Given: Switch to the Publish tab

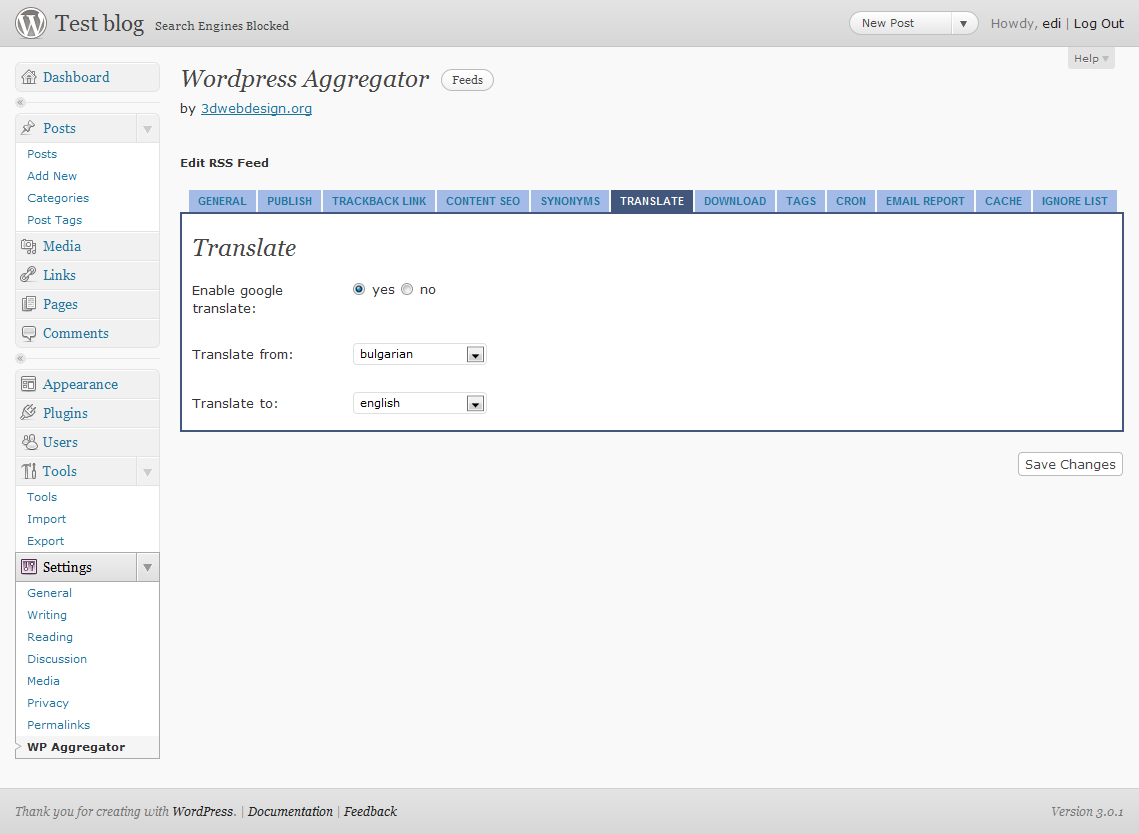Looking at the screenshot, I should [x=289, y=201].
